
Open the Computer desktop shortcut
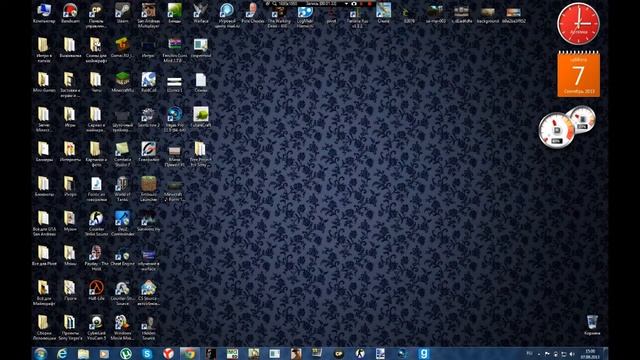click(44, 13)
